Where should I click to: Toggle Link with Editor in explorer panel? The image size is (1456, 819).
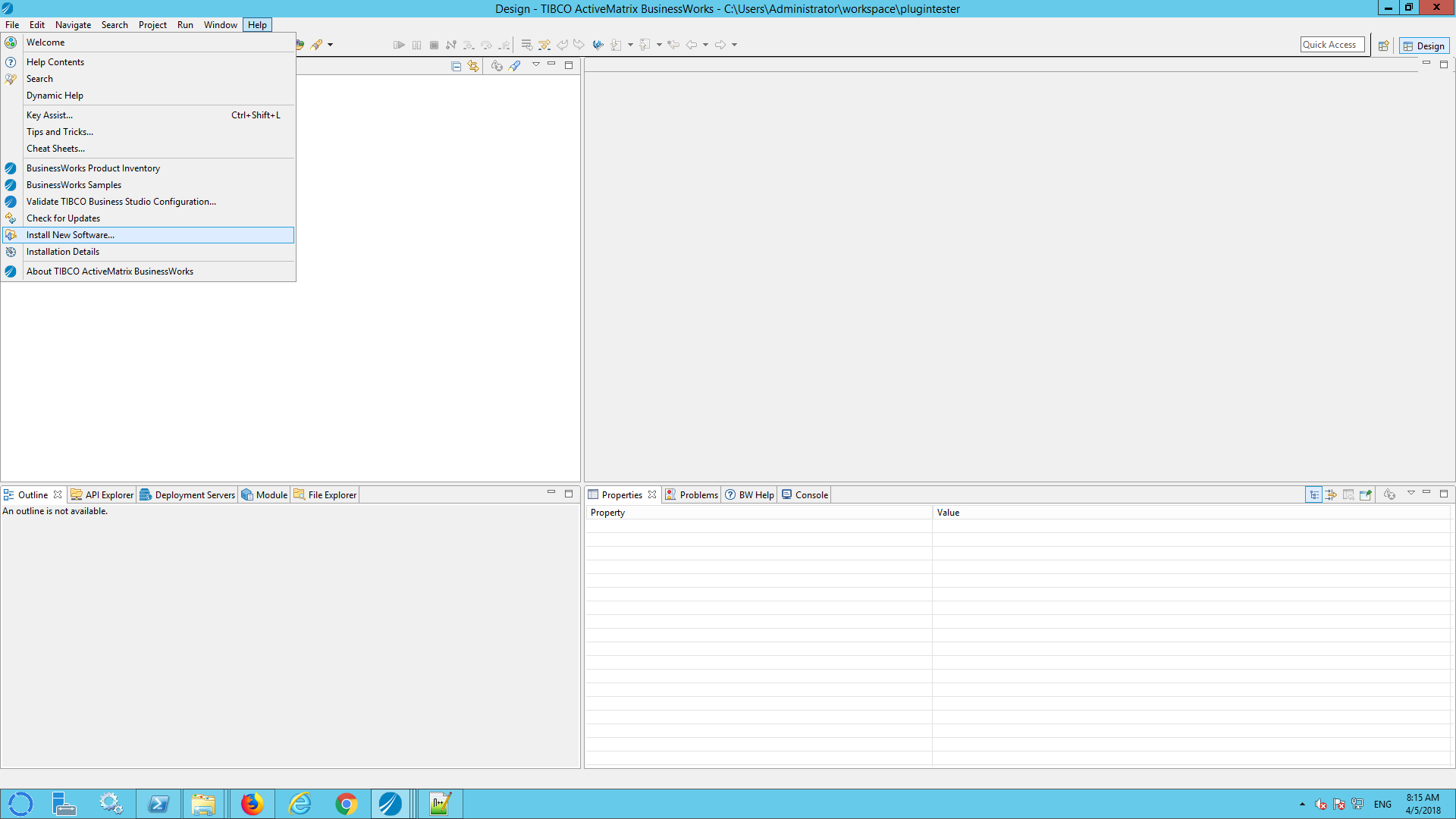pos(473,66)
